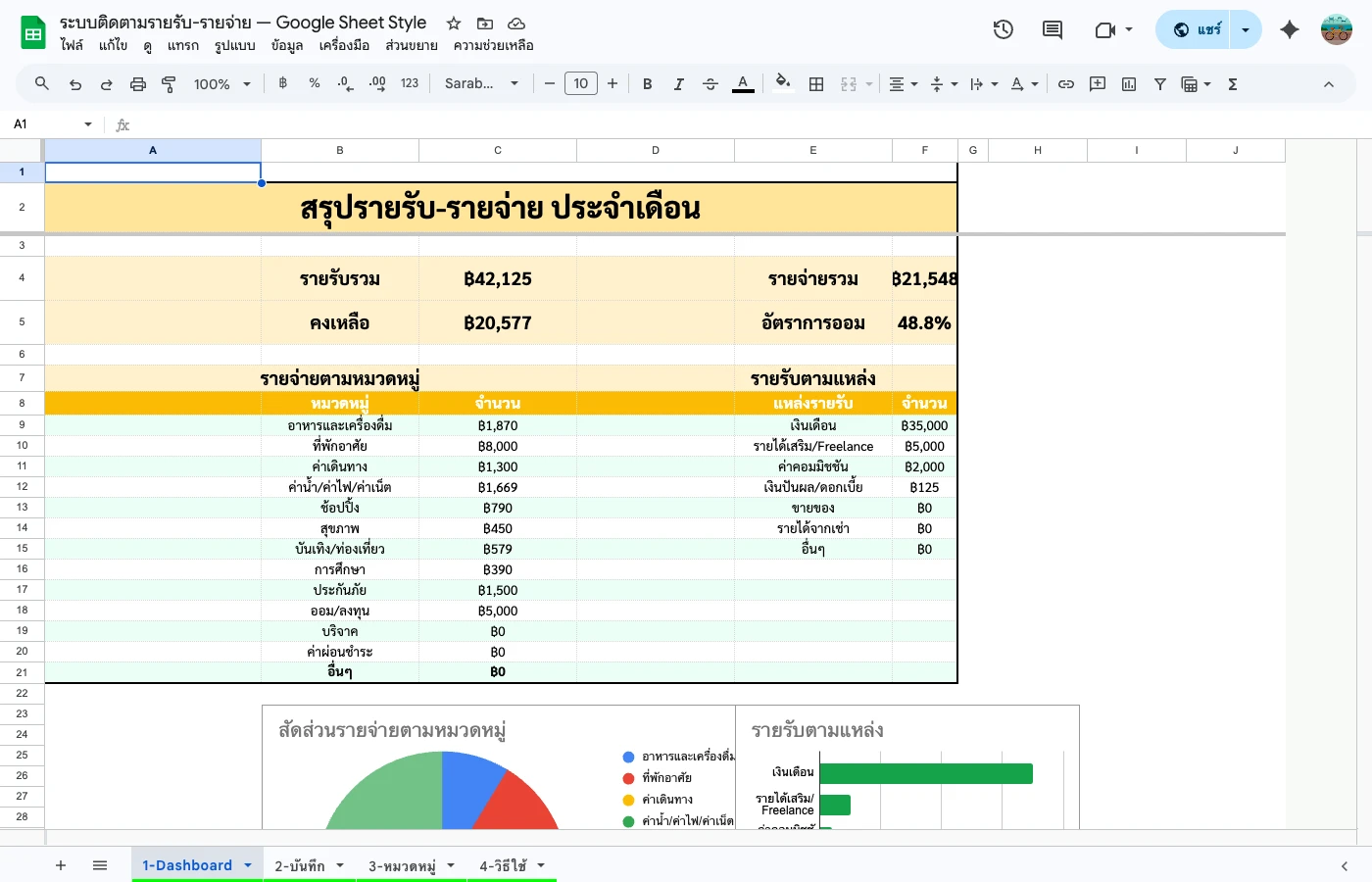Open the insert comment icon
This screenshot has height=882, width=1372.
(1098, 84)
